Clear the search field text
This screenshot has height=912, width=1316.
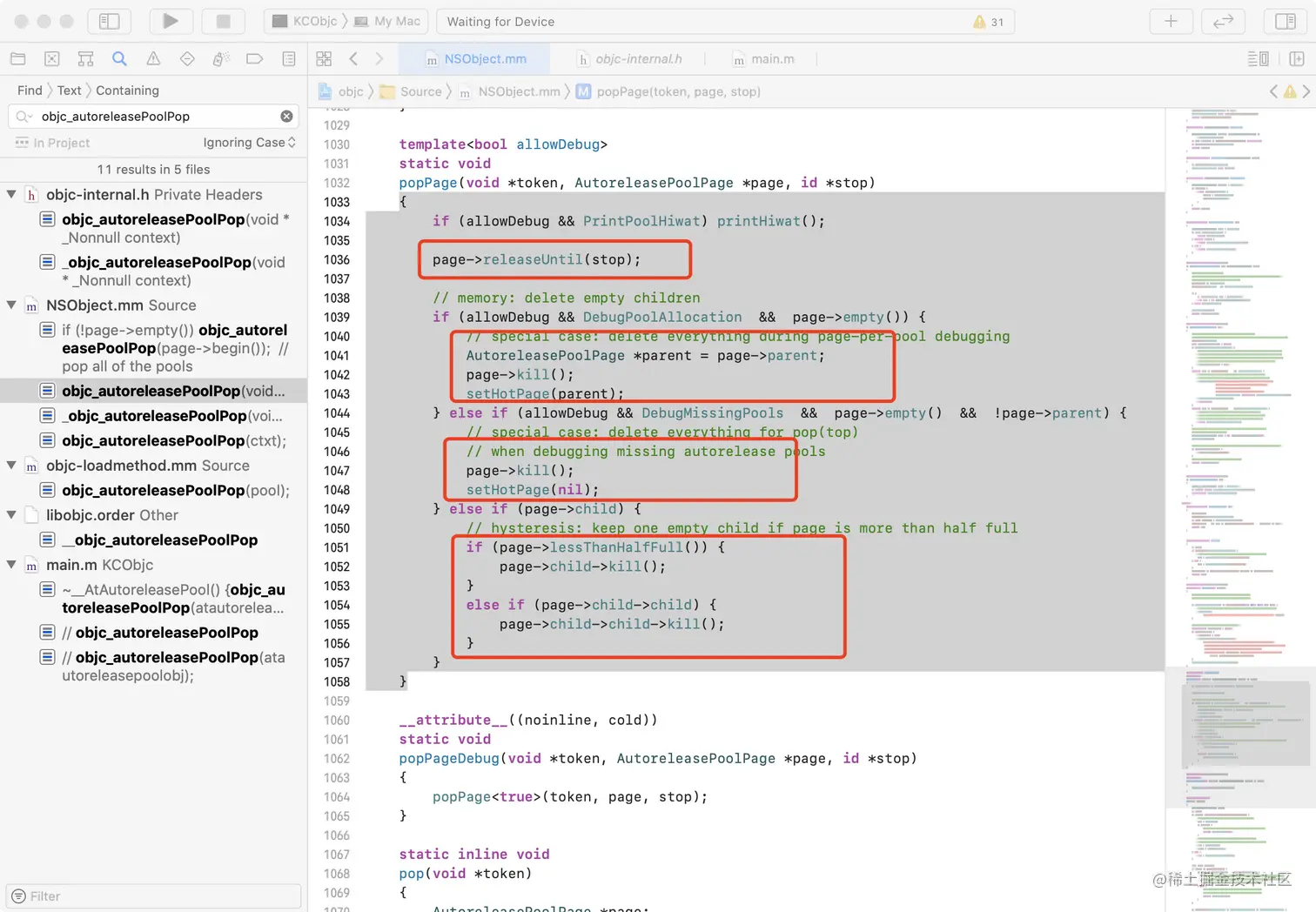point(286,117)
